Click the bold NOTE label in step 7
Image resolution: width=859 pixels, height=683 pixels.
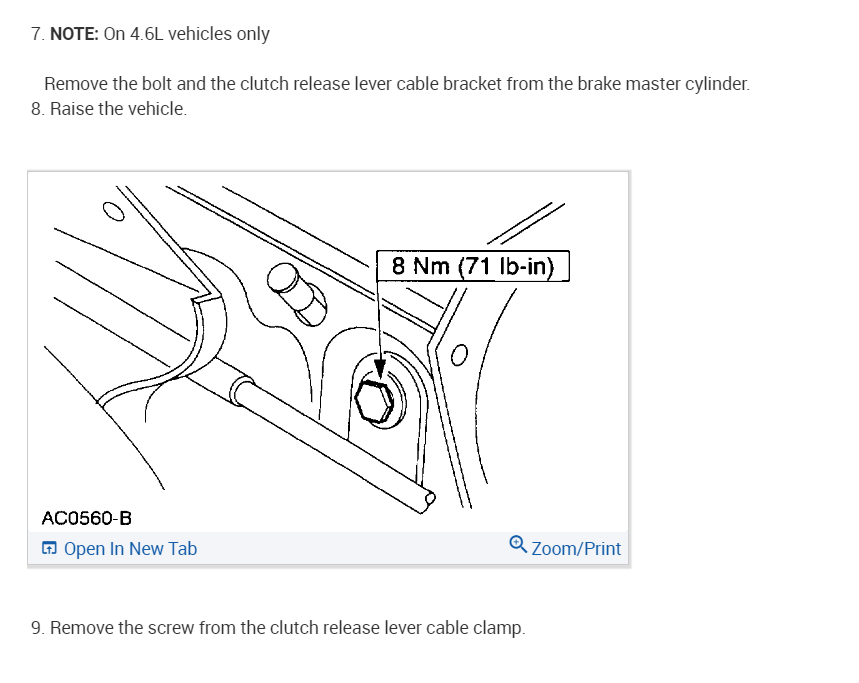74,34
